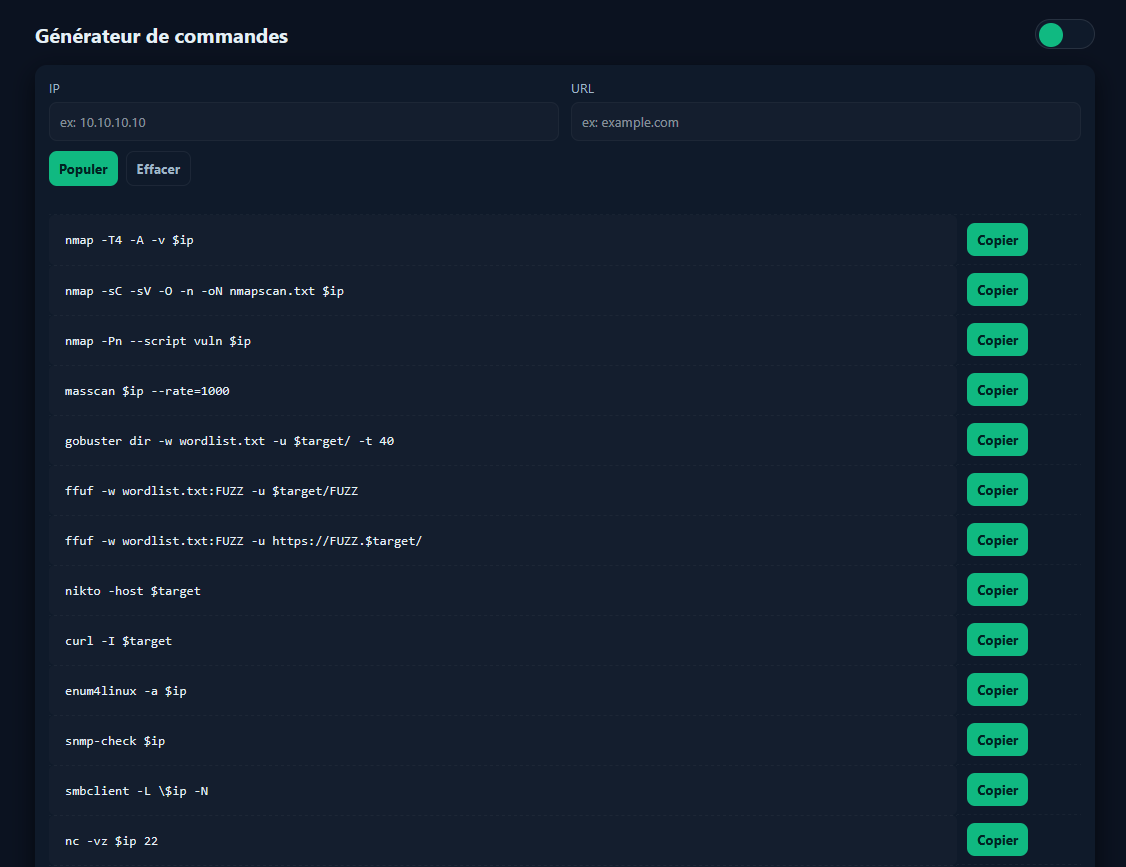Select the gobuster dir command text

coord(230,441)
